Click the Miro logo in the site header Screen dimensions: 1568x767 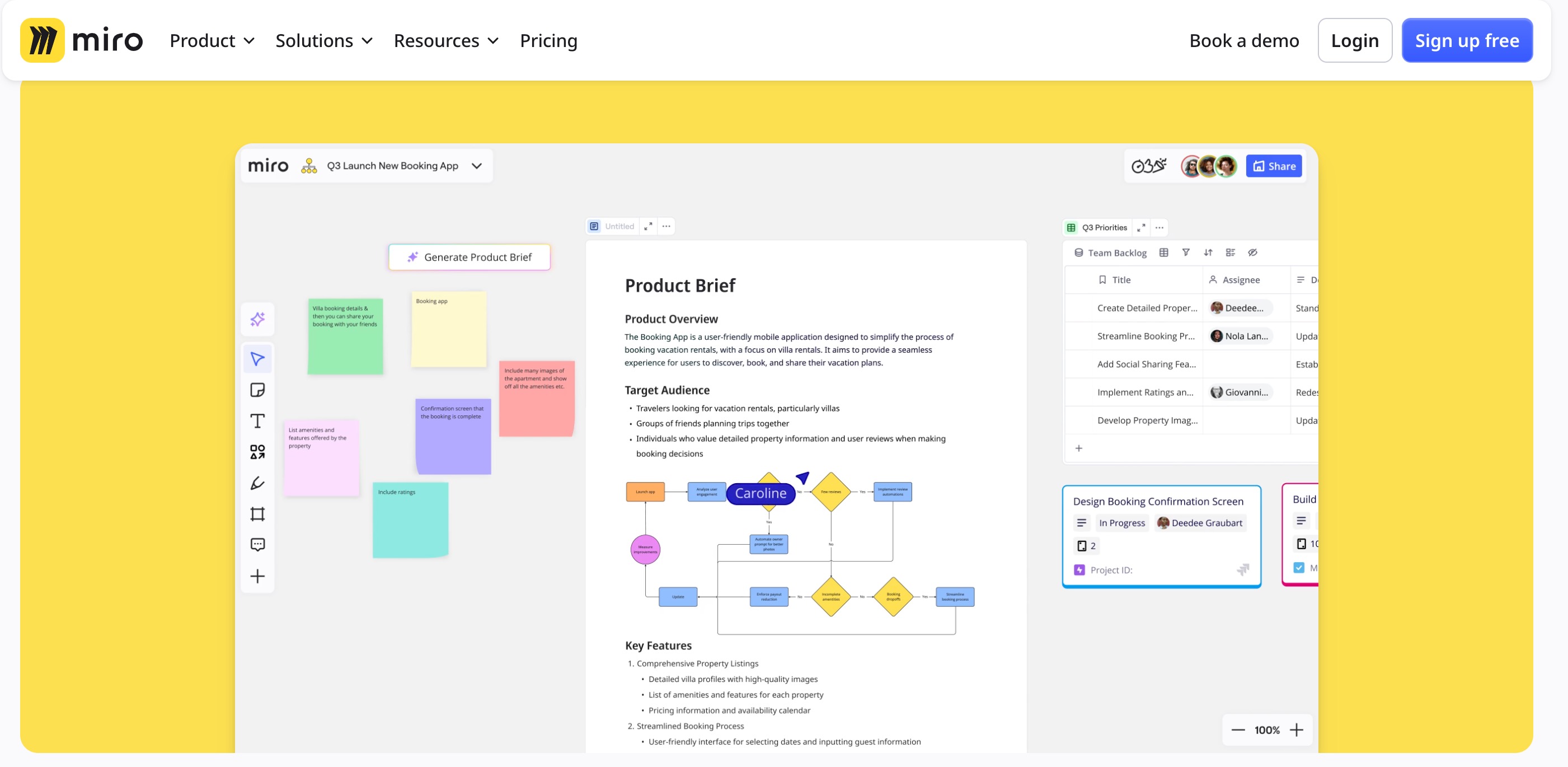point(82,40)
